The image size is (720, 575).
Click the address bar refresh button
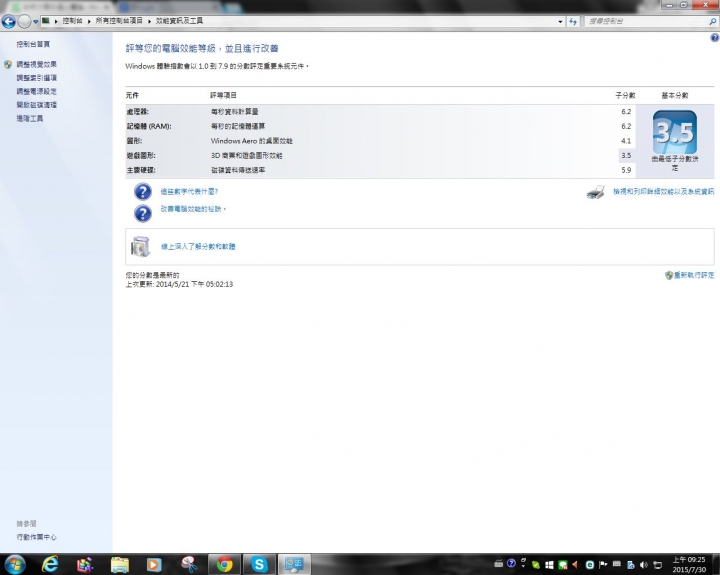(573, 21)
